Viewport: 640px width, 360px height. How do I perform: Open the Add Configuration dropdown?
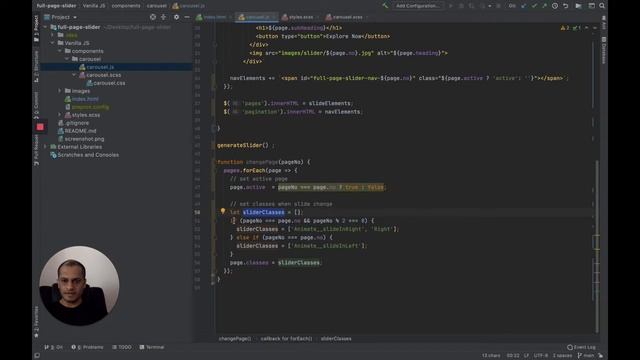point(418,6)
